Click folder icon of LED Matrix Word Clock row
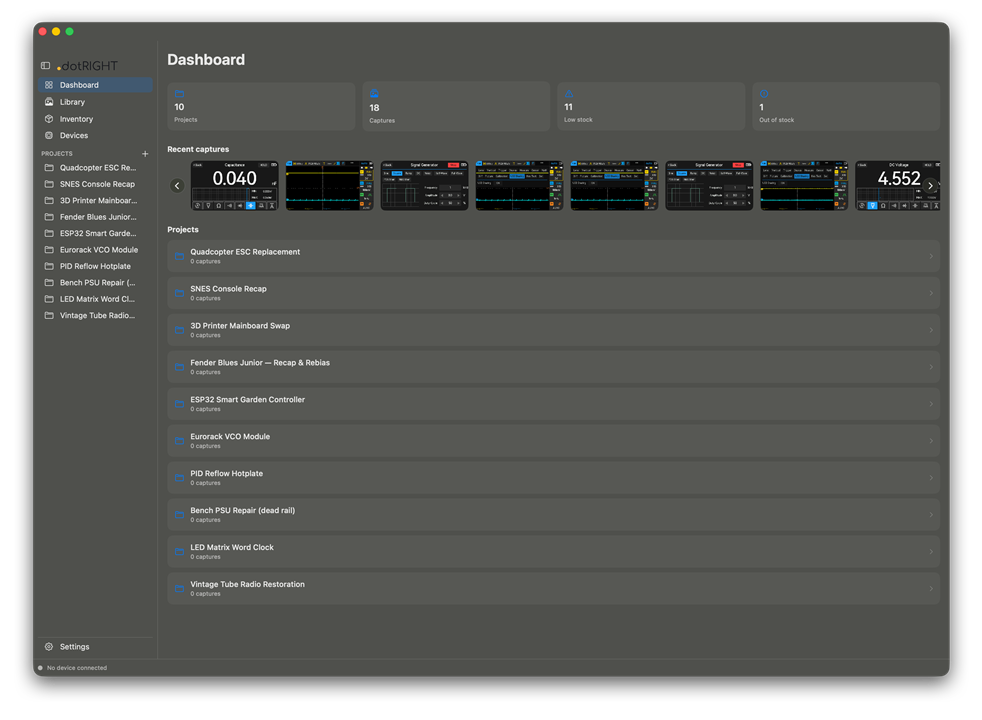This screenshot has width=982, height=720. pyautogui.click(x=180, y=552)
